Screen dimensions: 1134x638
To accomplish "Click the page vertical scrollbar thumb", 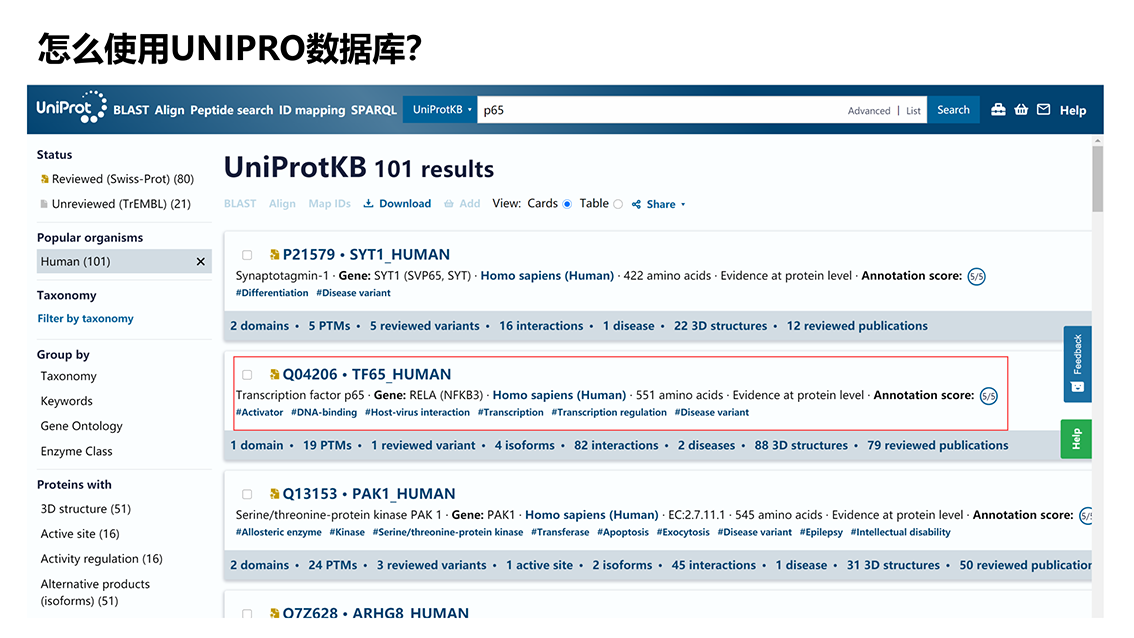I will point(1098,179).
